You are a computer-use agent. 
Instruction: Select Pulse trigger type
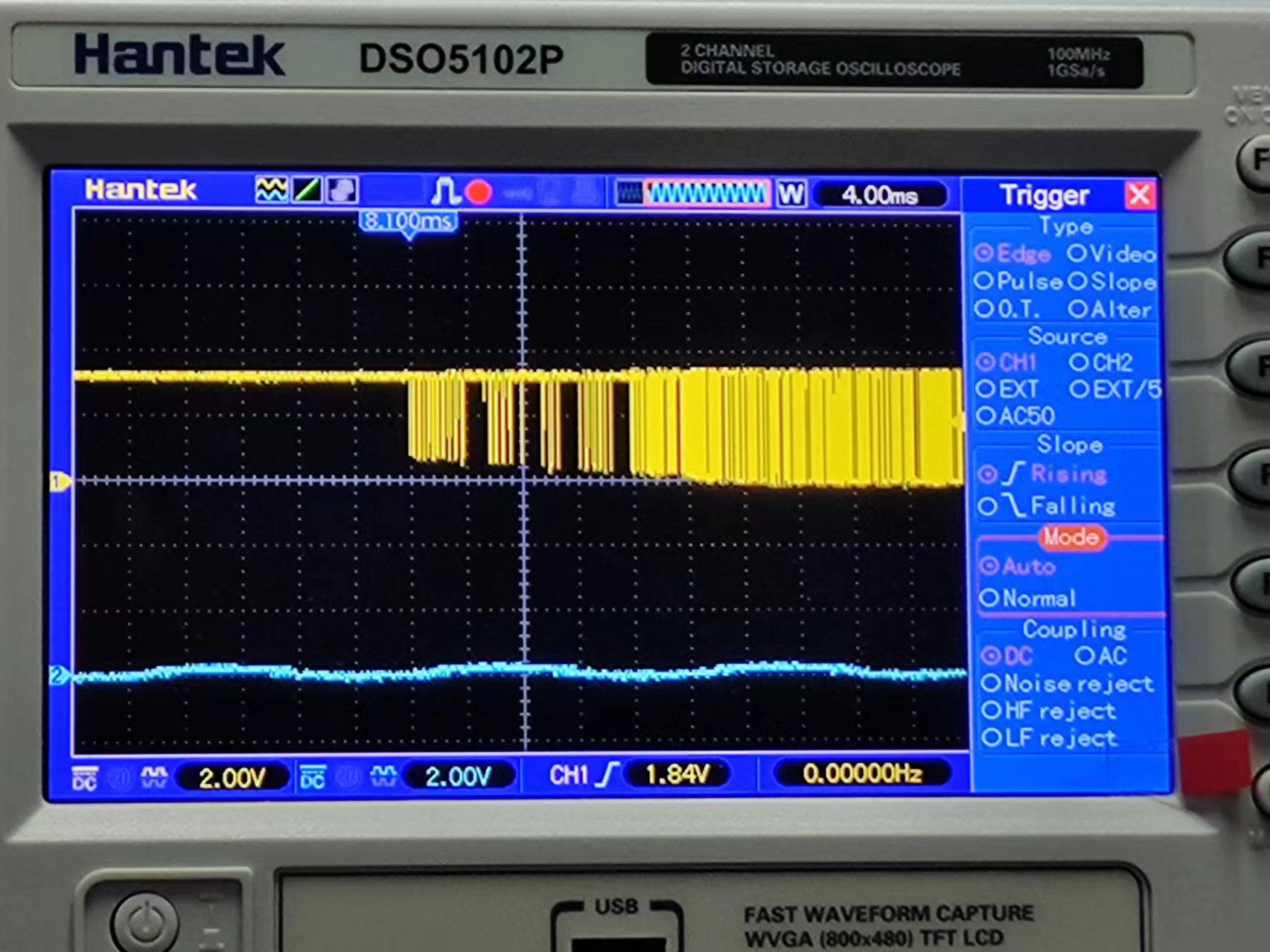coord(1018,281)
